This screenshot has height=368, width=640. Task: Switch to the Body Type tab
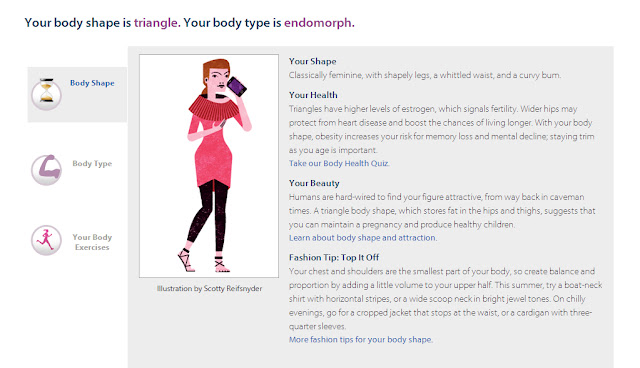click(x=92, y=164)
